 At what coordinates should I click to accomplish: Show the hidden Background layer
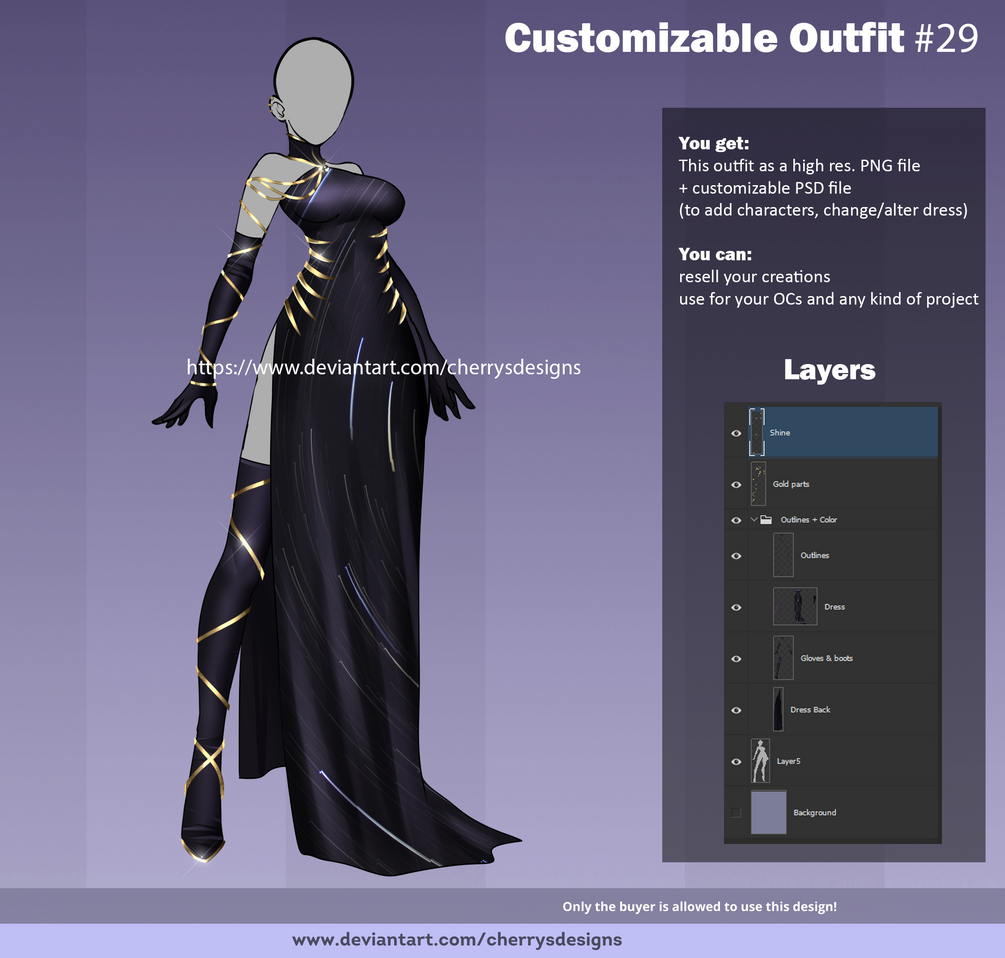coord(736,813)
